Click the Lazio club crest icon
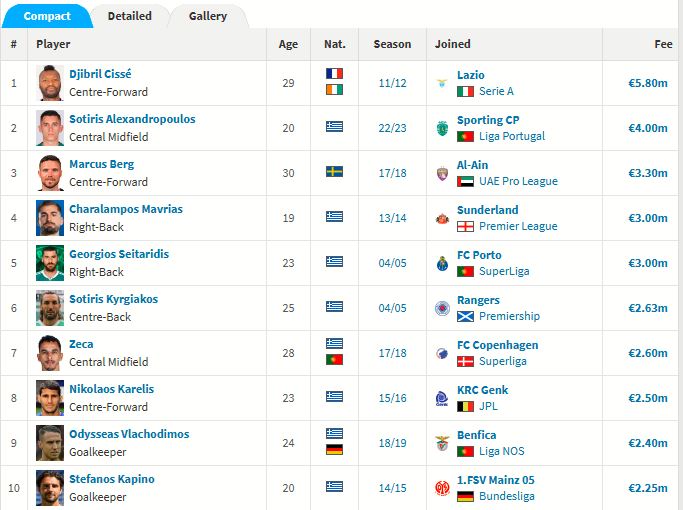 click(442, 83)
